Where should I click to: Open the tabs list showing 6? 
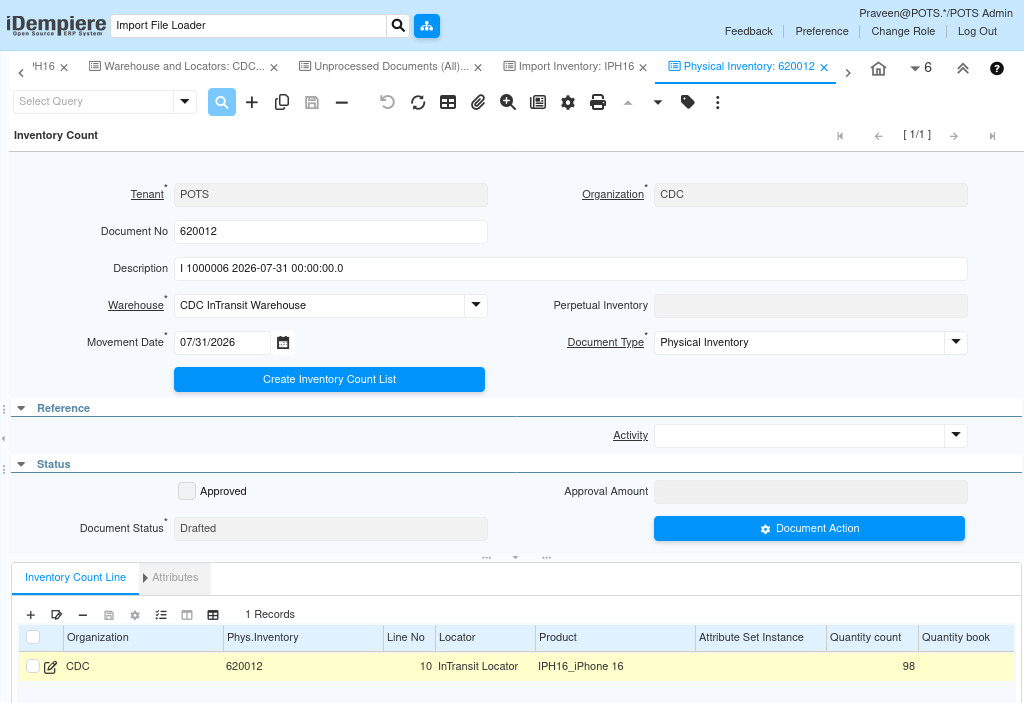click(921, 68)
